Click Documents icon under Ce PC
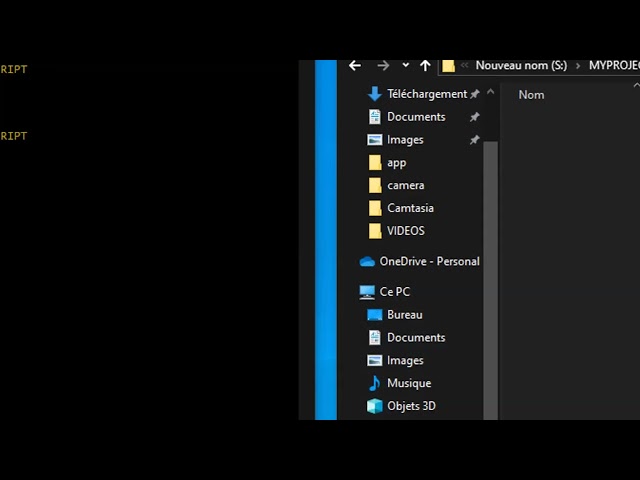This screenshot has width=640, height=480. click(375, 338)
